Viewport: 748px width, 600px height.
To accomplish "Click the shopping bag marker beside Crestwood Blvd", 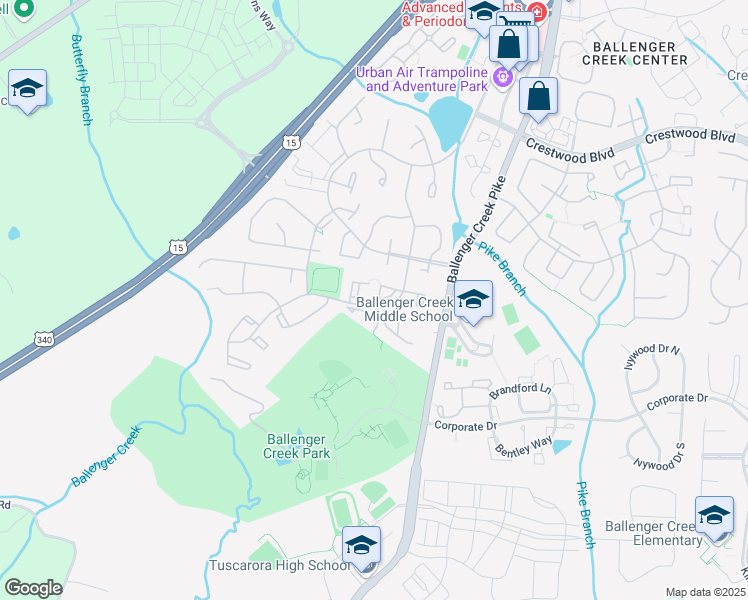I will (x=538, y=96).
